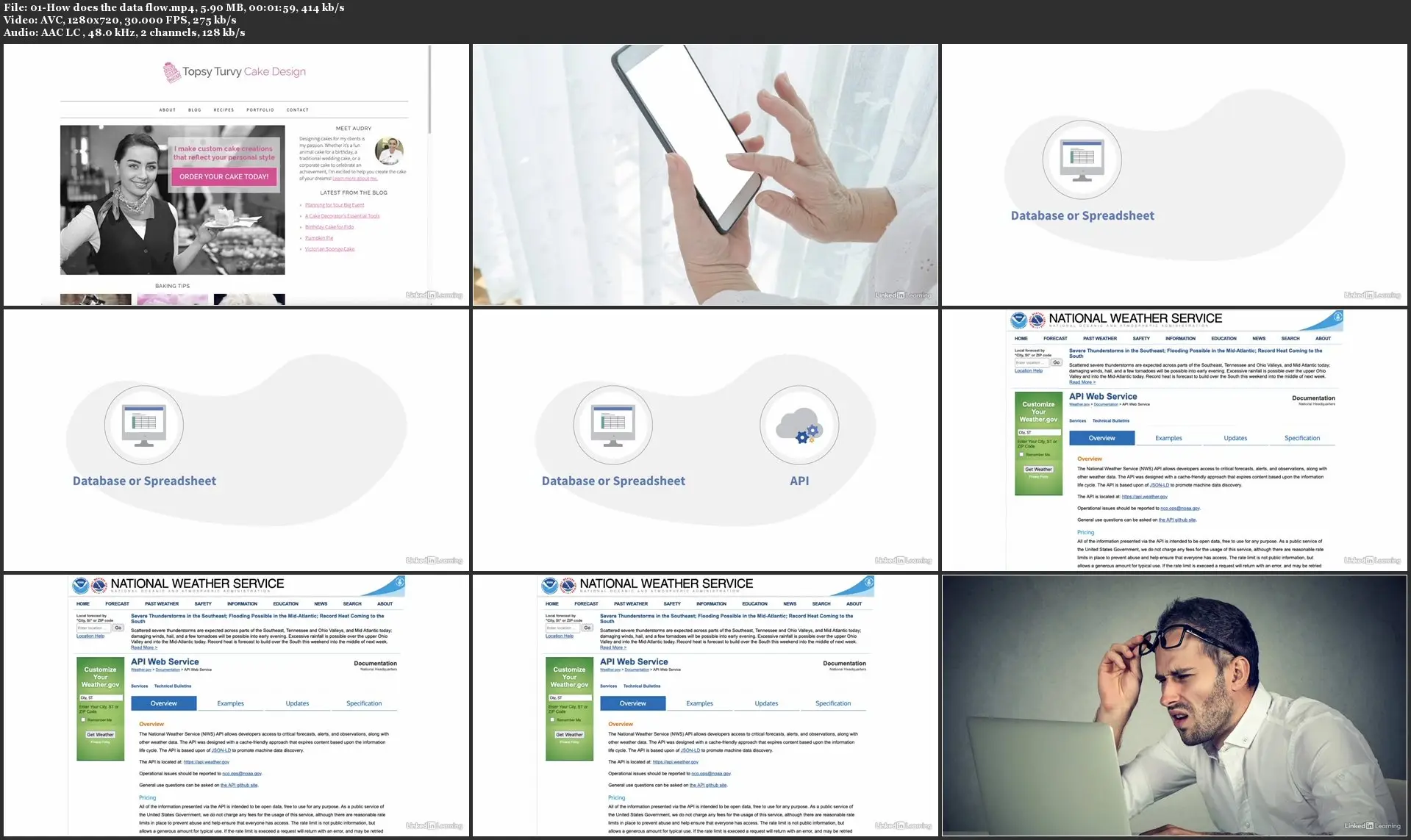The image size is (1411, 840).
Task: Click Get Weather button in NWS frame below API slide
Action: [x=569, y=734]
